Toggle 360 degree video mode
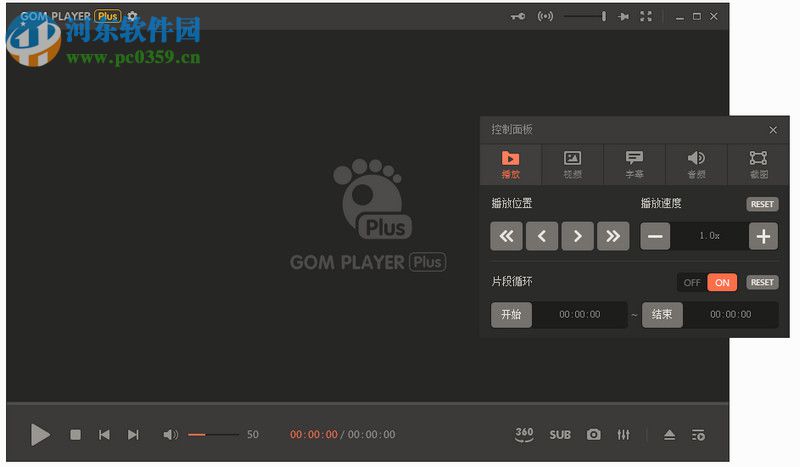 point(524,434)
